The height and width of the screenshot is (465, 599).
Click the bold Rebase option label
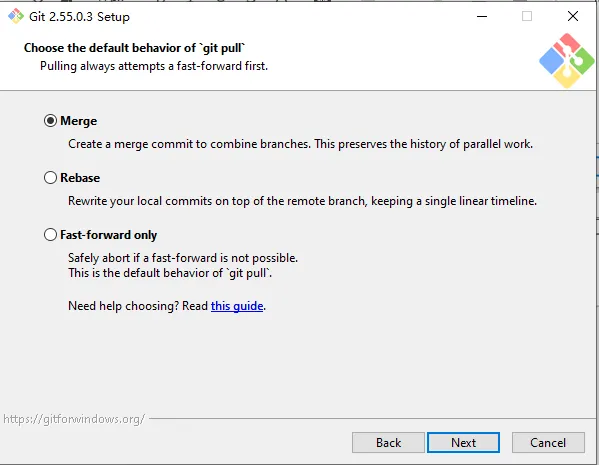(x=80, y=178)
